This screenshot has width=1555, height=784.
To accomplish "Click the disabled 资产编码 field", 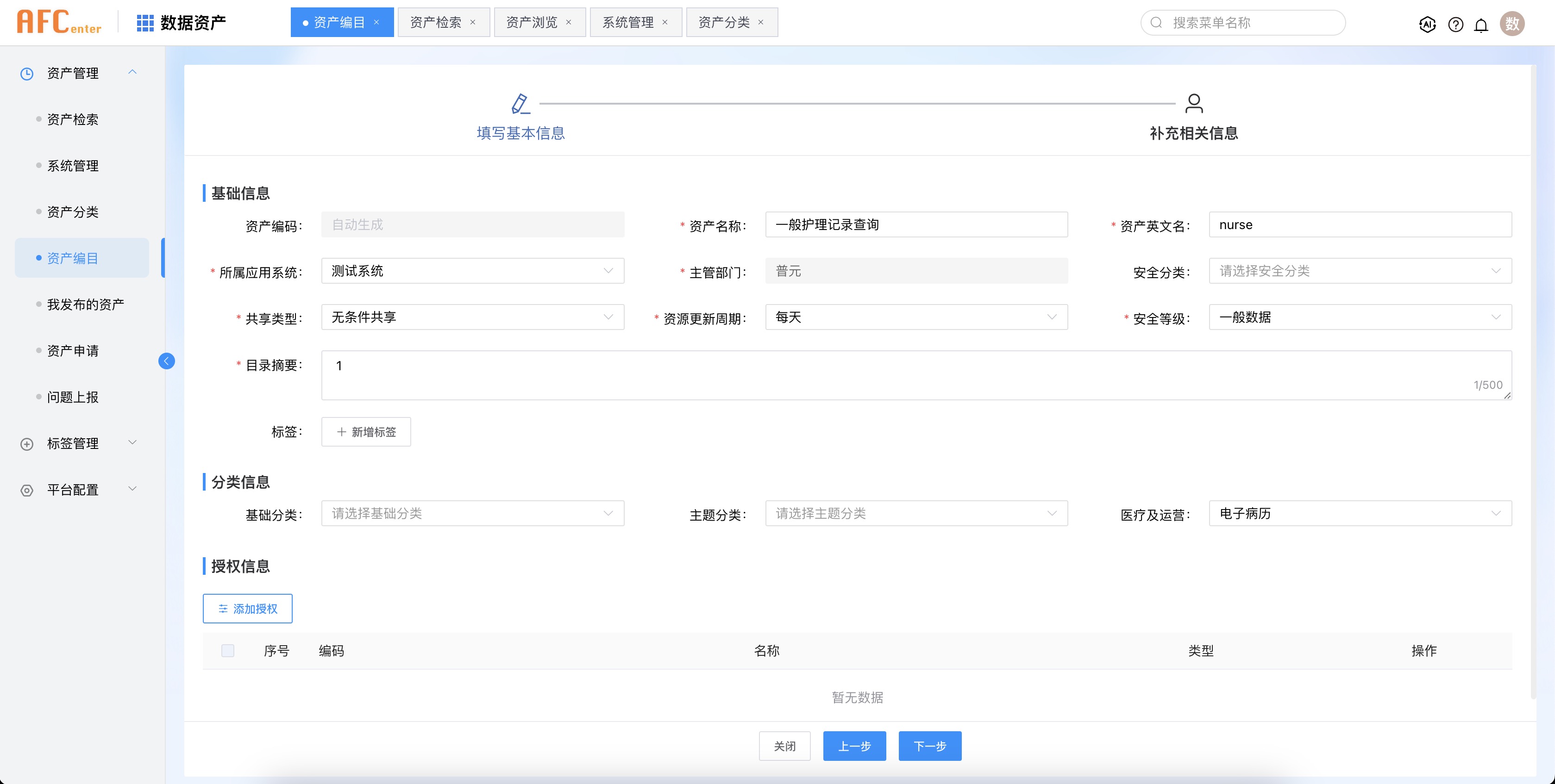I will coord(473,224).
